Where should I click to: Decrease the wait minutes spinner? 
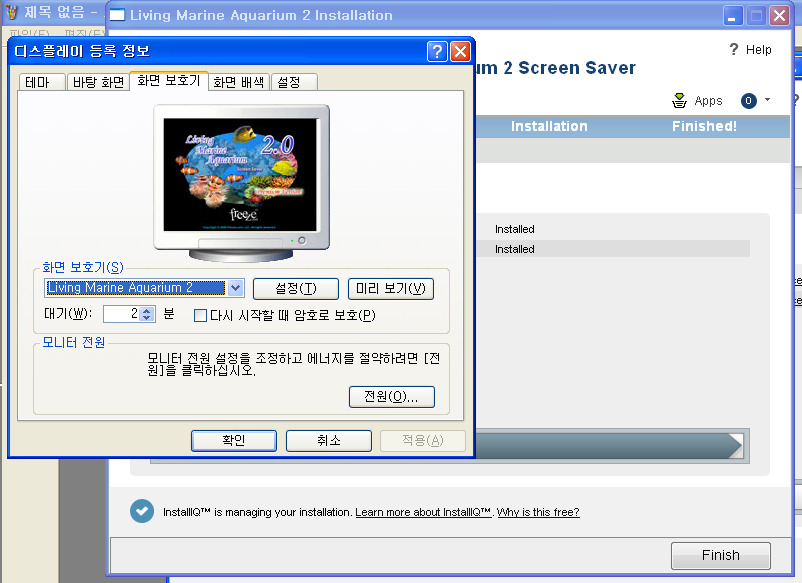point(147,317)
